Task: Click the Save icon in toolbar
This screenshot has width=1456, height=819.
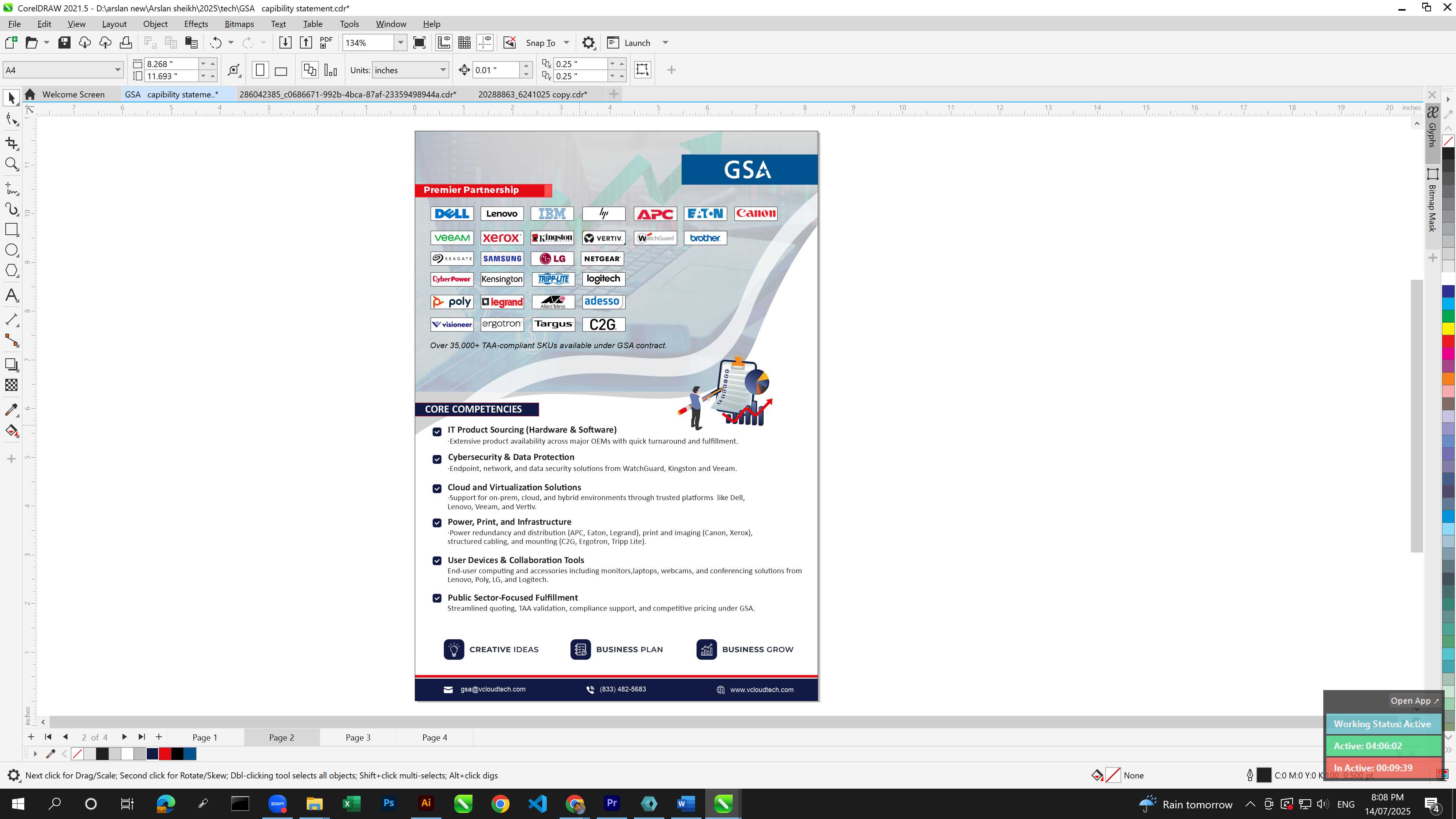Action: (x=64, y=43)
